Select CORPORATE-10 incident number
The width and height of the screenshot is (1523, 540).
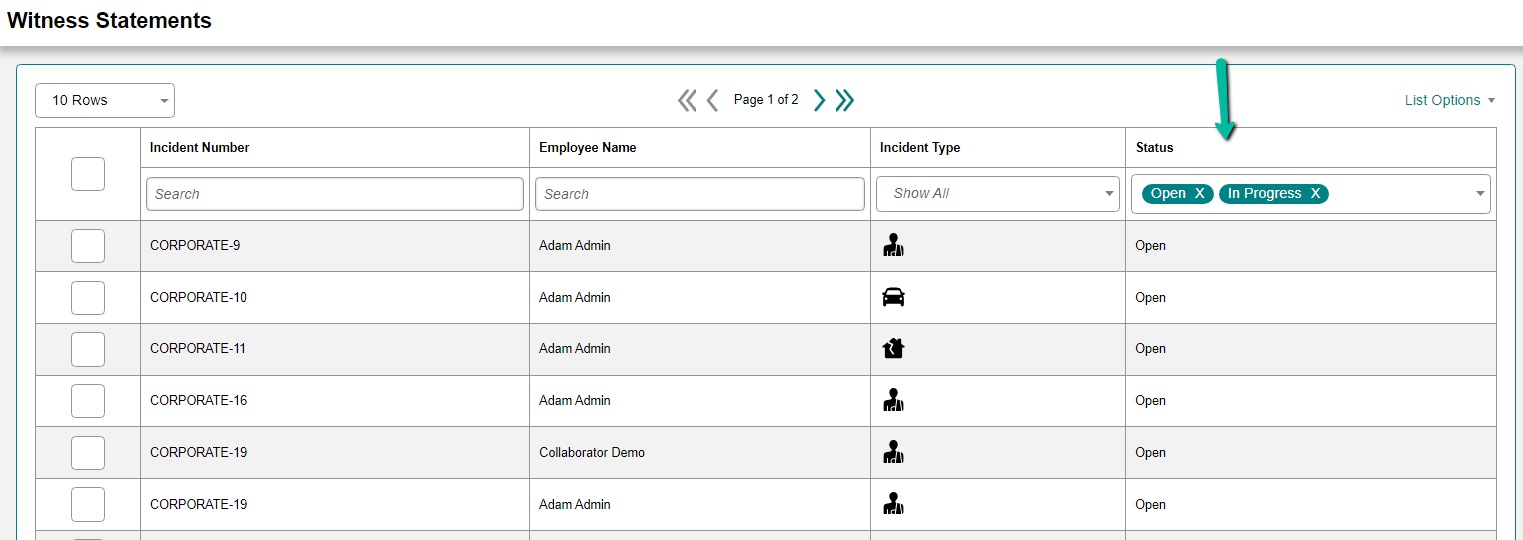(198, 297)
